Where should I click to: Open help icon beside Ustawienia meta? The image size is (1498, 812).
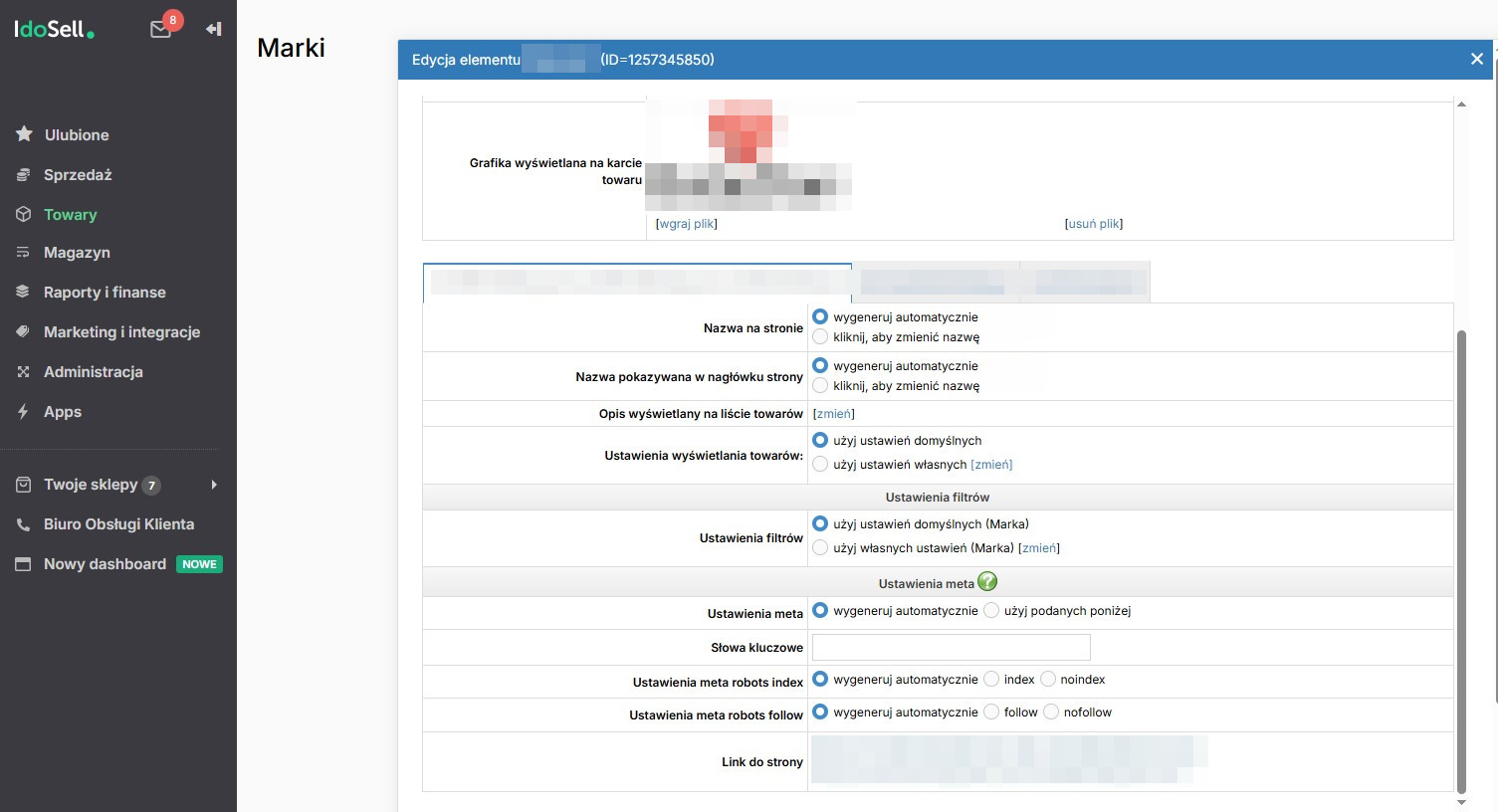tap(987, 582)
